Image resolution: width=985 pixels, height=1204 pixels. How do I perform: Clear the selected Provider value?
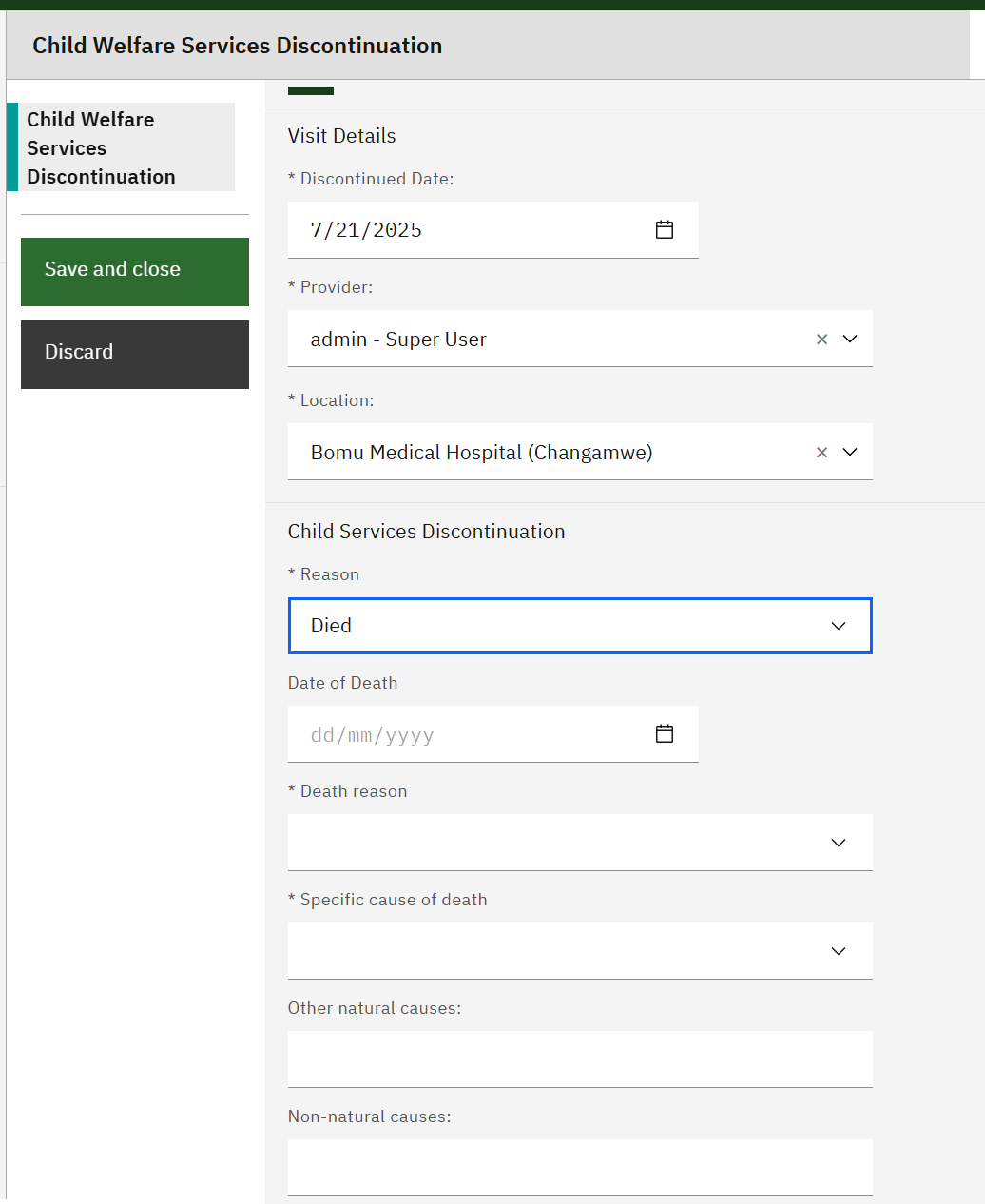click(822, 339)
